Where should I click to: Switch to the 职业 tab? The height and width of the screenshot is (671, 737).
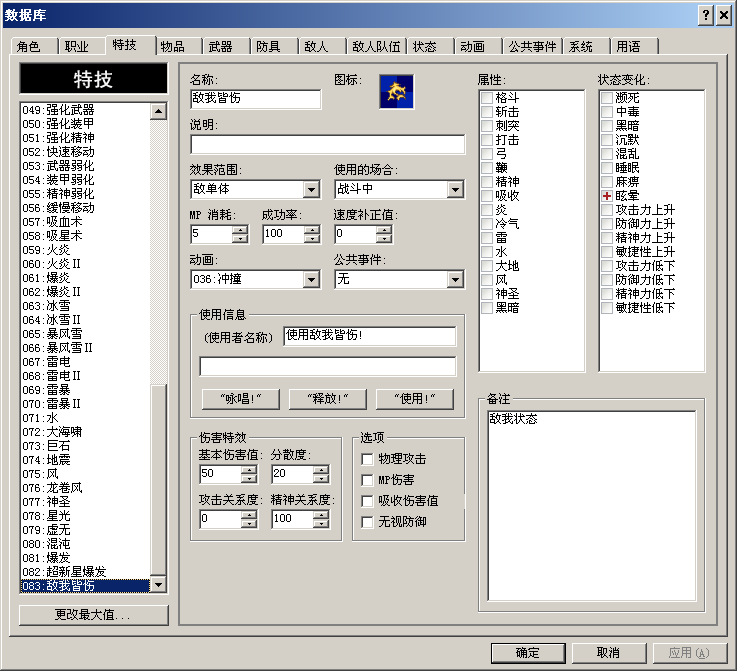pyautogui.click(x=81, y=47)
